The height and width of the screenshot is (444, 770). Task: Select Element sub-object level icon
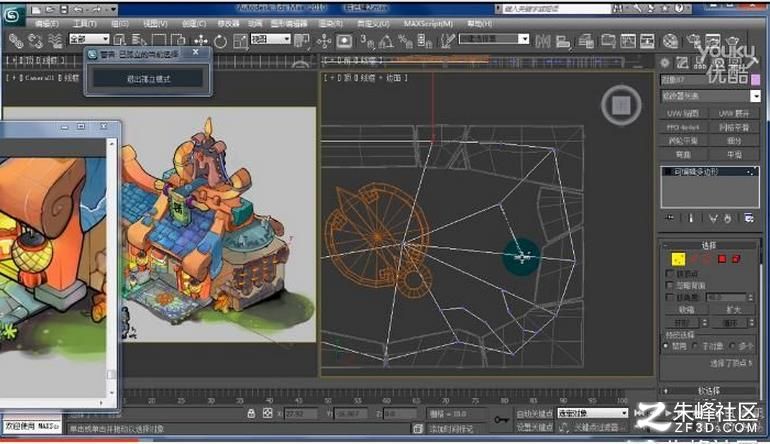[x=736, y=259]
